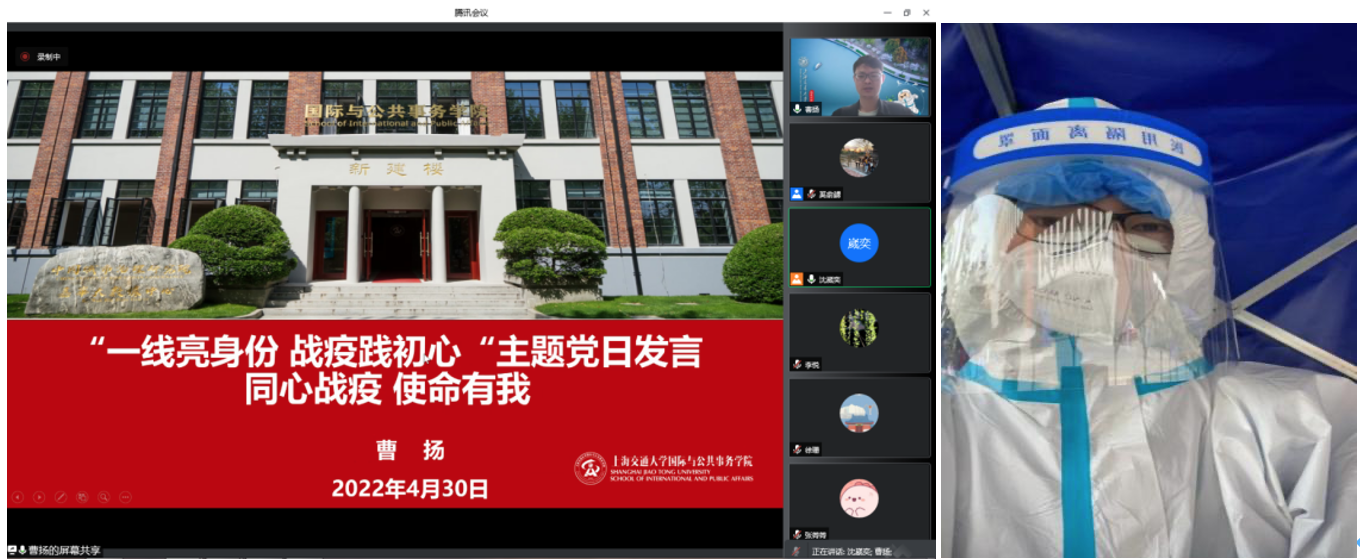Select 徐珊's participant tile avatar

click(x=858, y=413)
